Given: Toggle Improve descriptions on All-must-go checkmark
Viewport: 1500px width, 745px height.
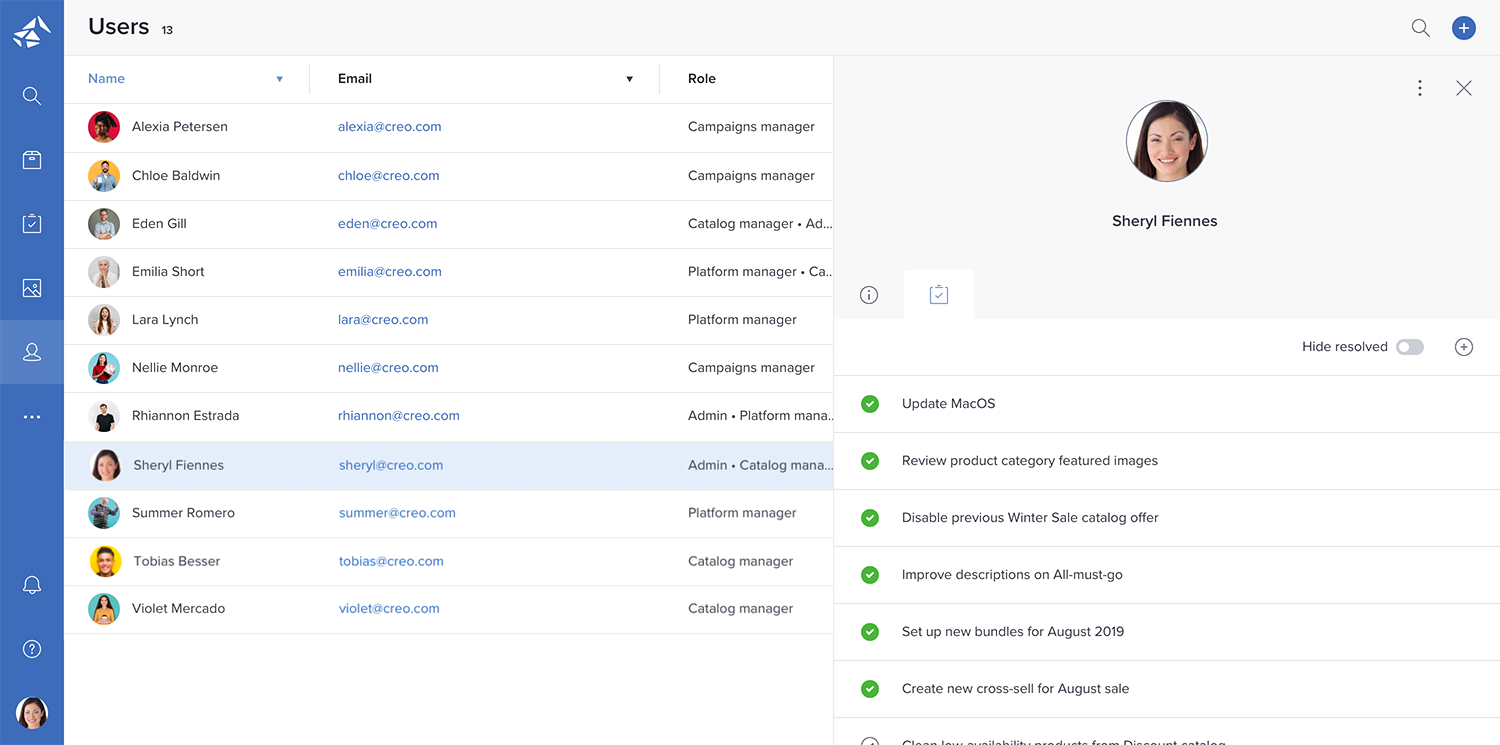Looking at the screenshot, I should point(870,575).
